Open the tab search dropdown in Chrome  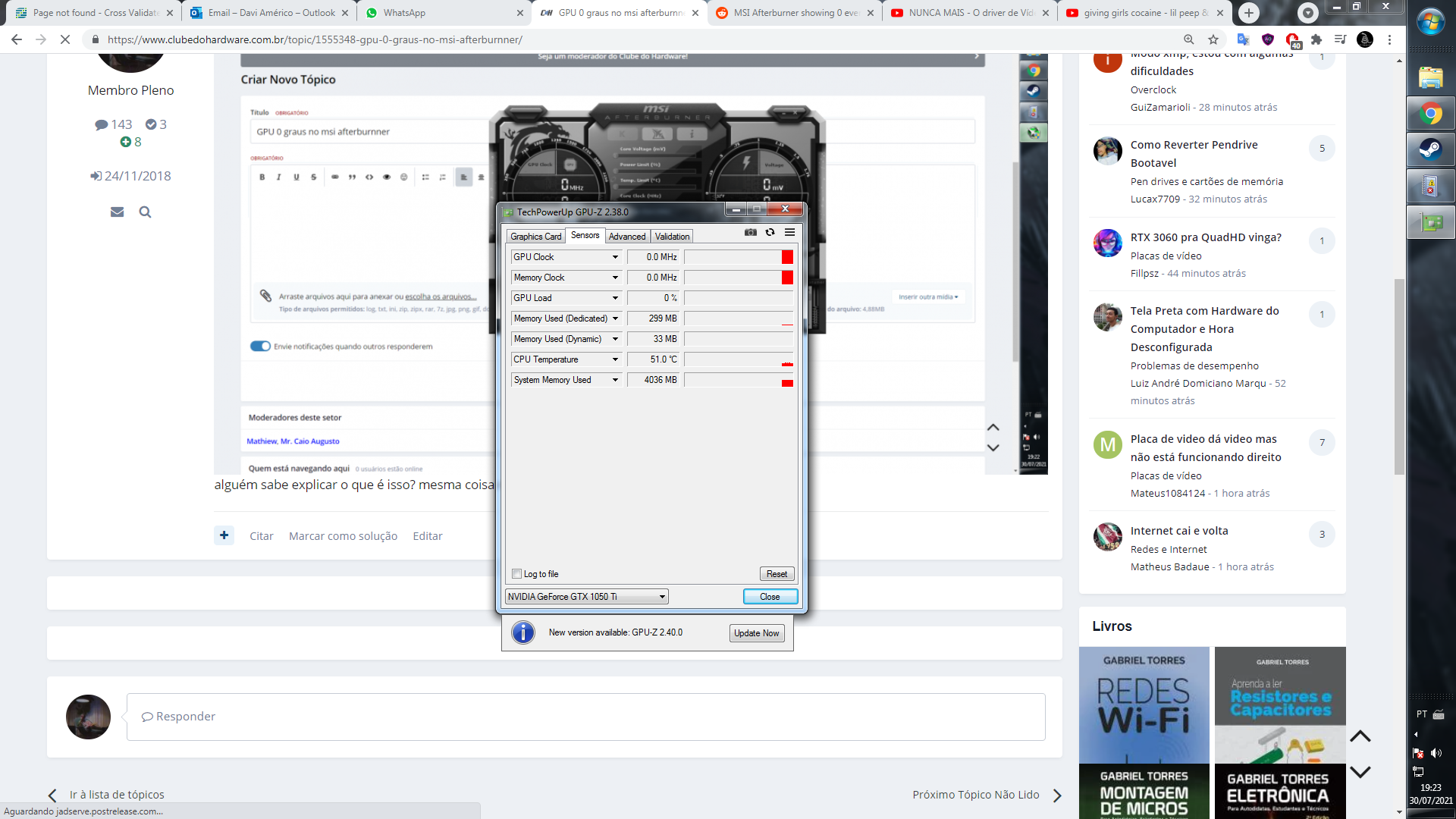[x=1307, y=13]
